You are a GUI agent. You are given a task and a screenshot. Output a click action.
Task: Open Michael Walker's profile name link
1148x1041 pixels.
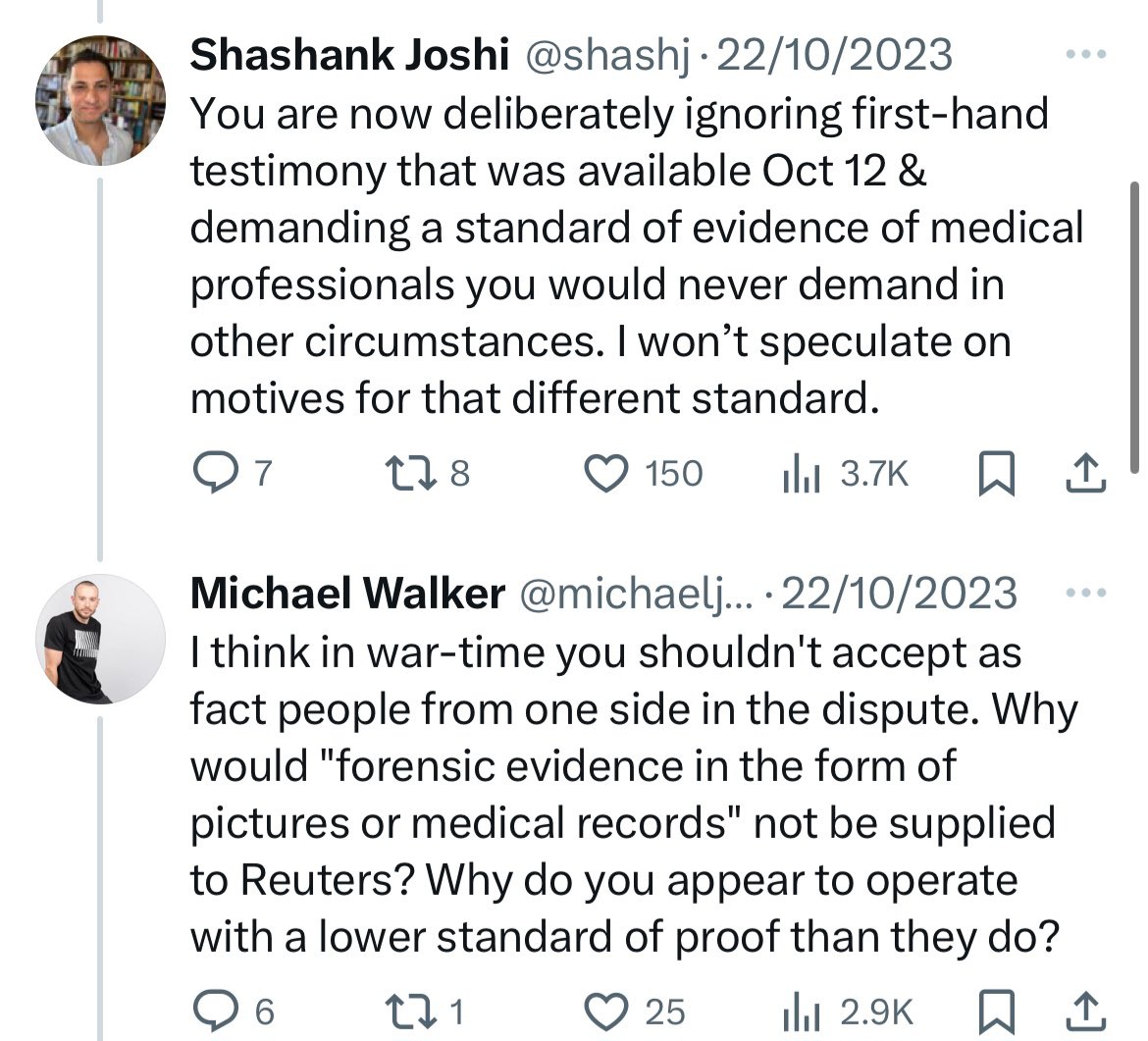click(347, 593)
